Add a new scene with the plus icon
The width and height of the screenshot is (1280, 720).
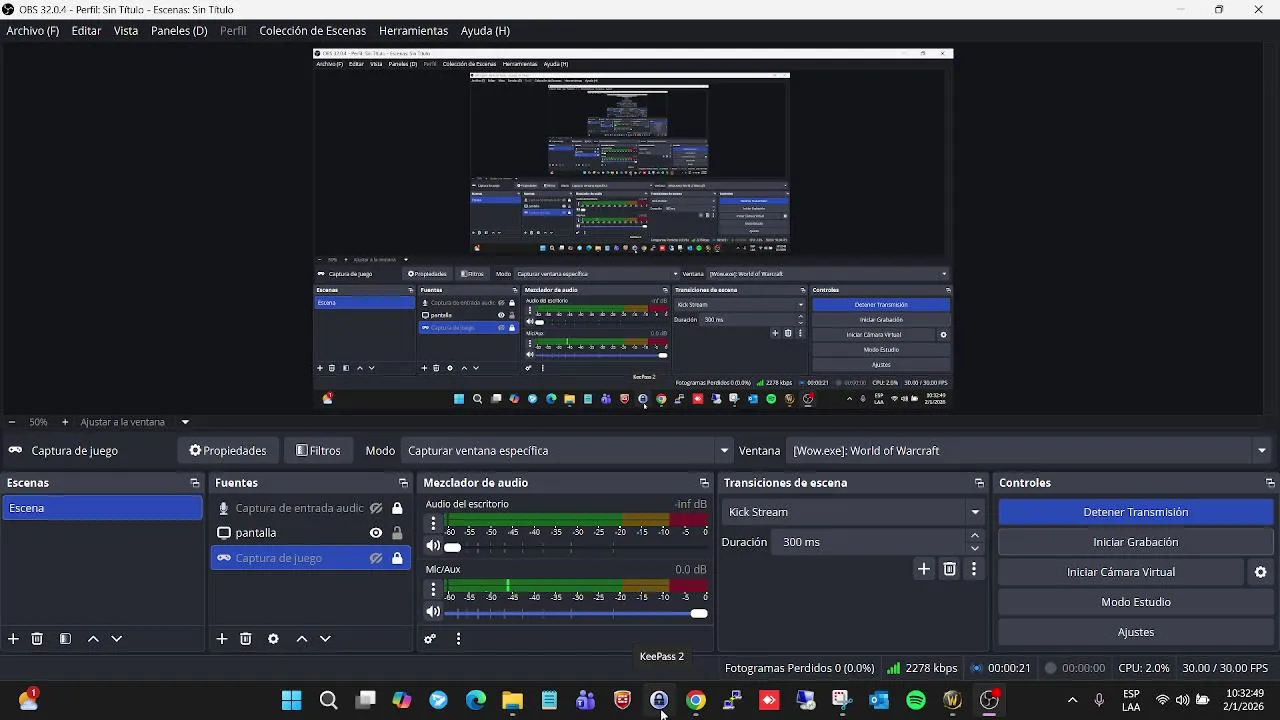click(x=13, y=639)
